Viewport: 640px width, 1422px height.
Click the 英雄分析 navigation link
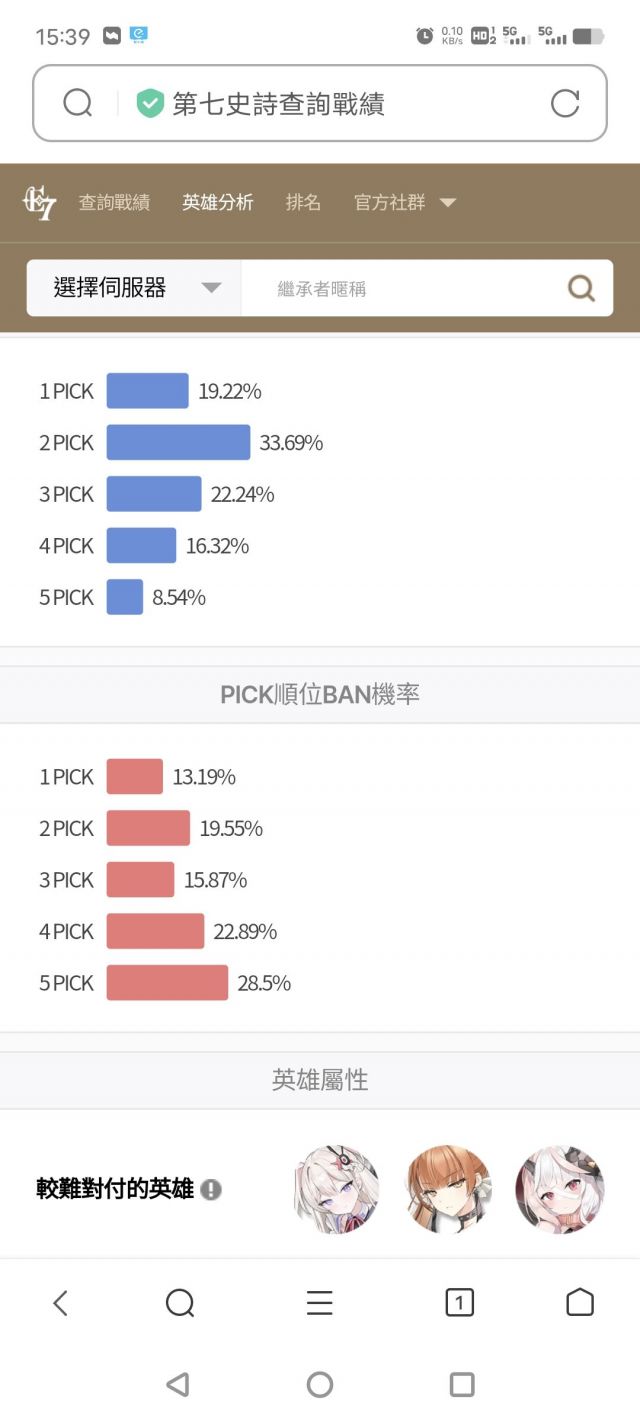tap(217, 202)
